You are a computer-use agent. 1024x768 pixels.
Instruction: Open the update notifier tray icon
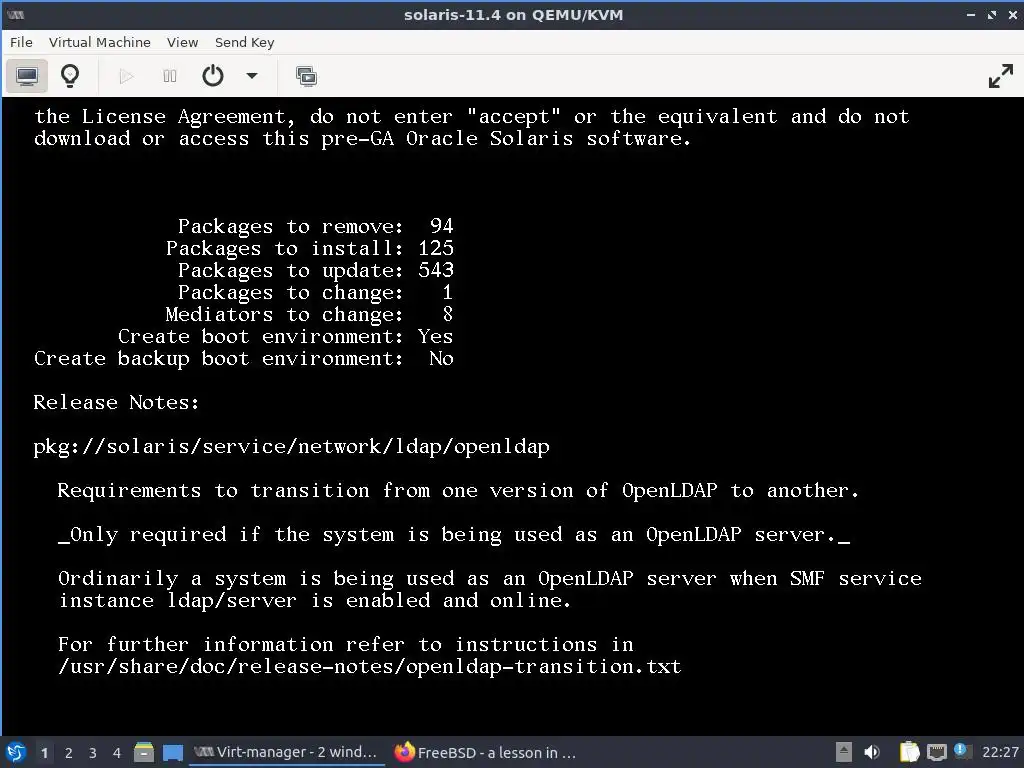point(961,750)
